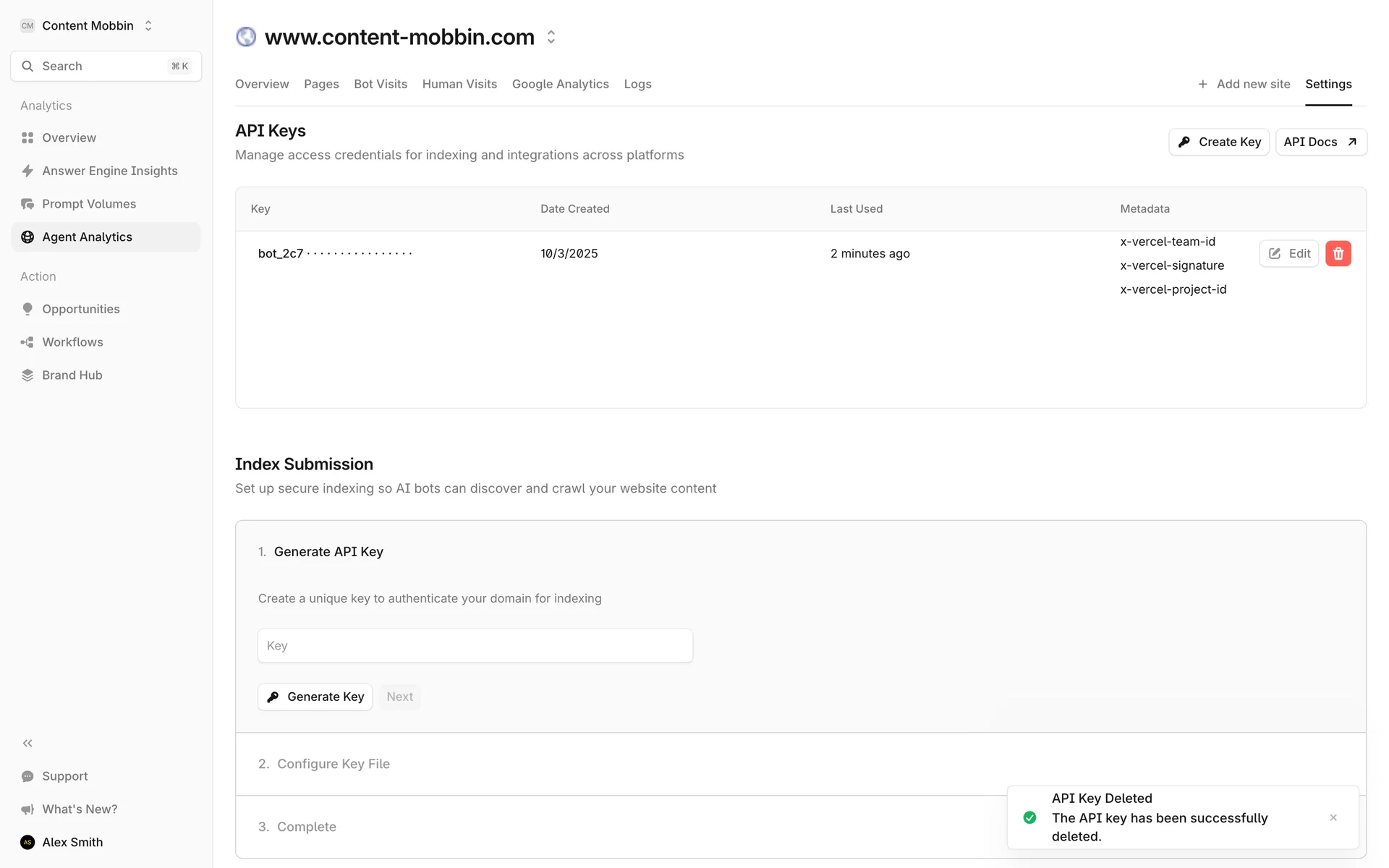Open Brand Hub from the sidebar
Viewport: 1389px width, 868px height.
(72, 375)
